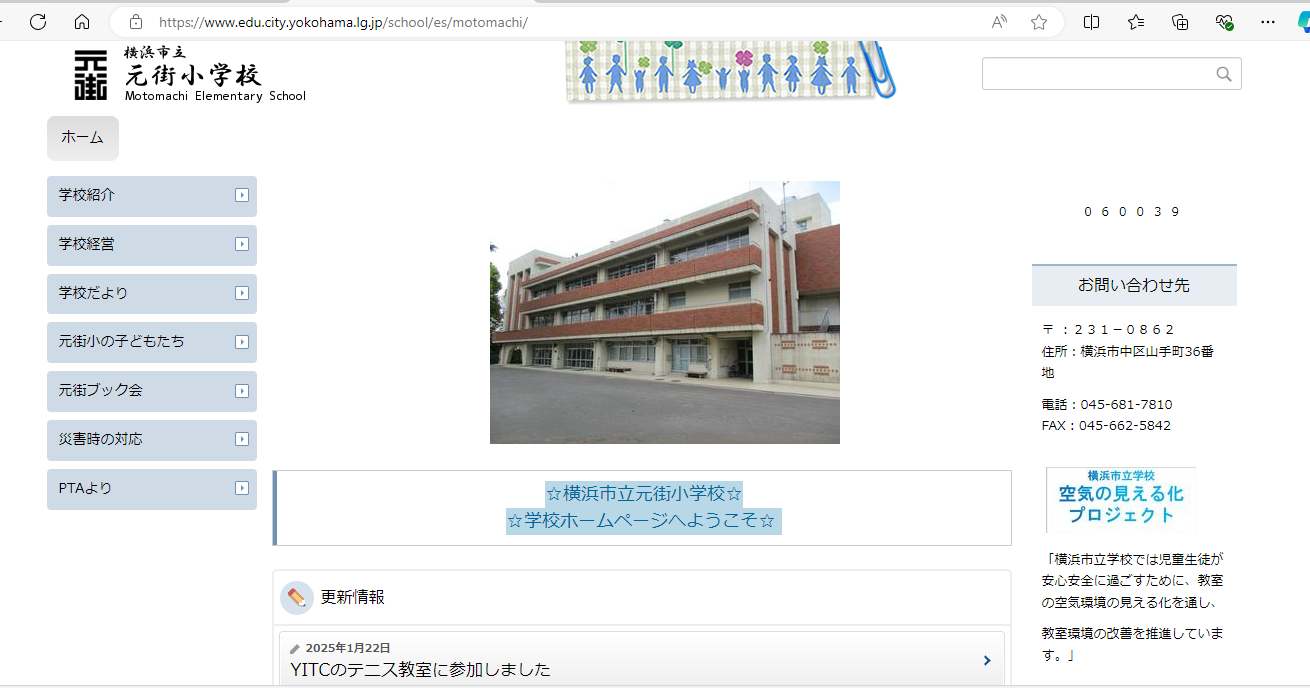This screenshot has width=1310, height=688.
Task: Expand the 元街小の子どもたち submenu arrow
Action: coord(241,342)
